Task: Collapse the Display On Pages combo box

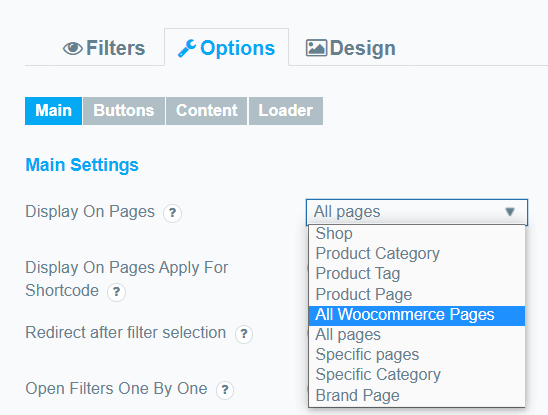Action: click(417, 212)
